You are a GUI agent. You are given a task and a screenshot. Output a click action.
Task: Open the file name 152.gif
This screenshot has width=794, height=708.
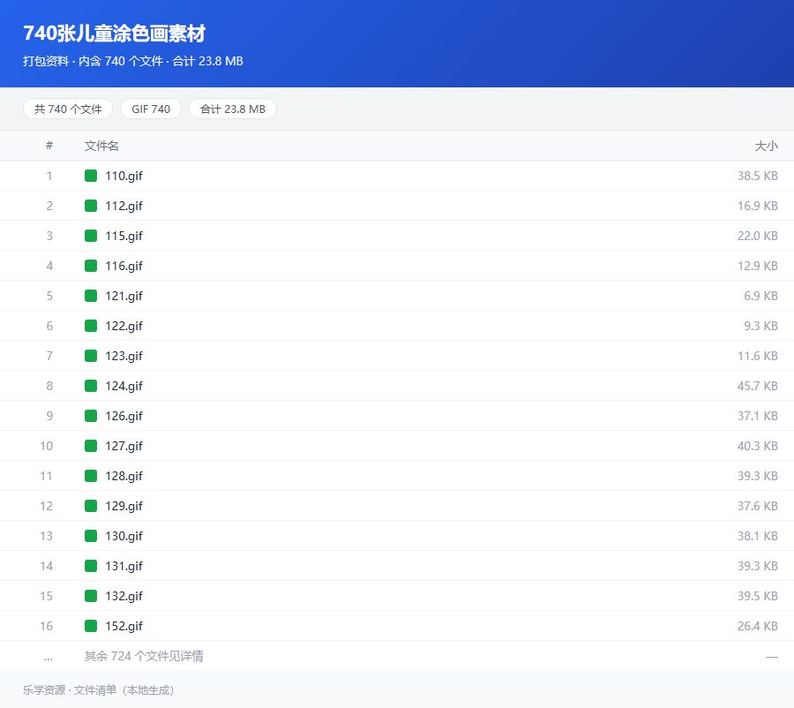click(124, 626)
